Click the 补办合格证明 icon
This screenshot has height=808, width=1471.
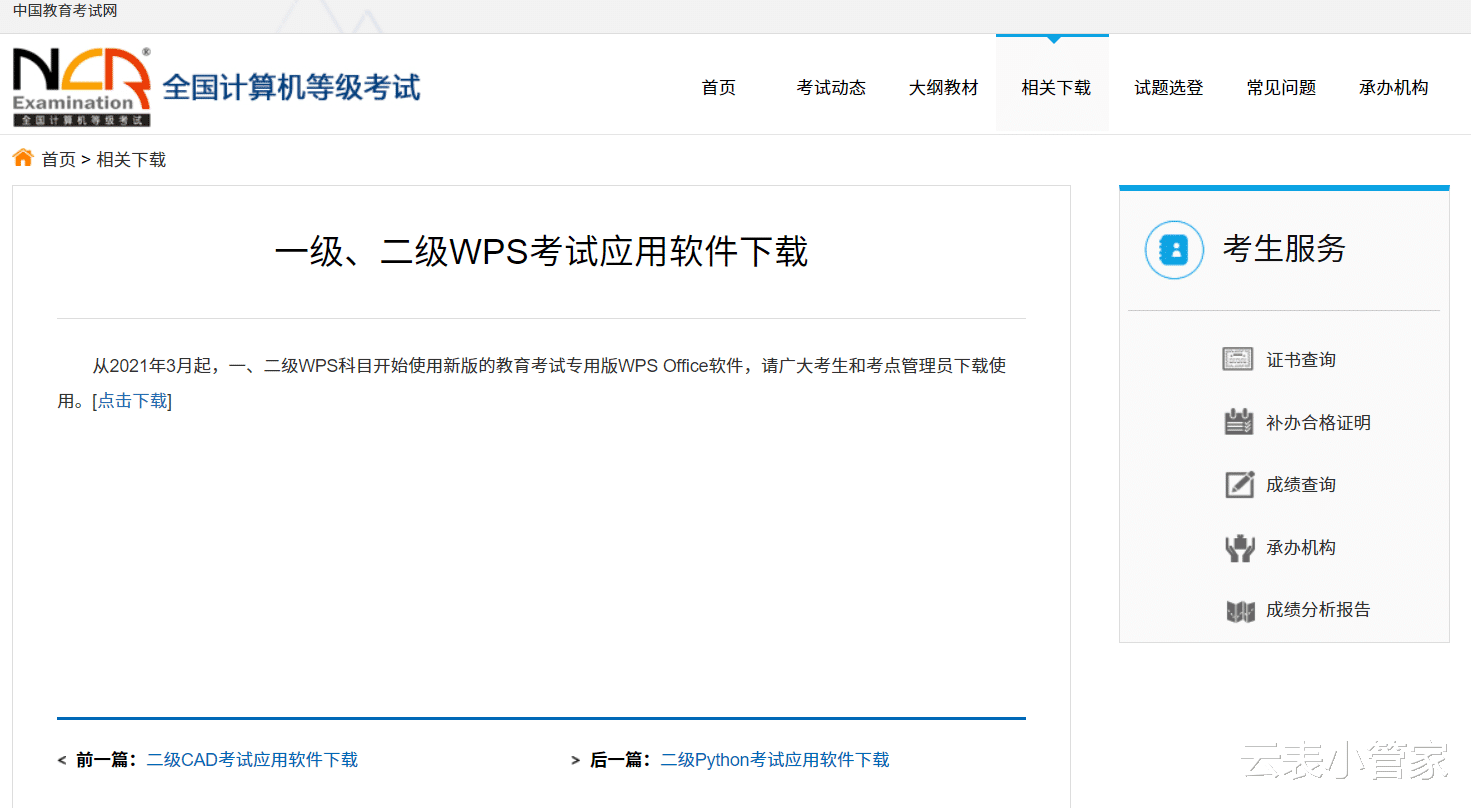[1239, 422]
